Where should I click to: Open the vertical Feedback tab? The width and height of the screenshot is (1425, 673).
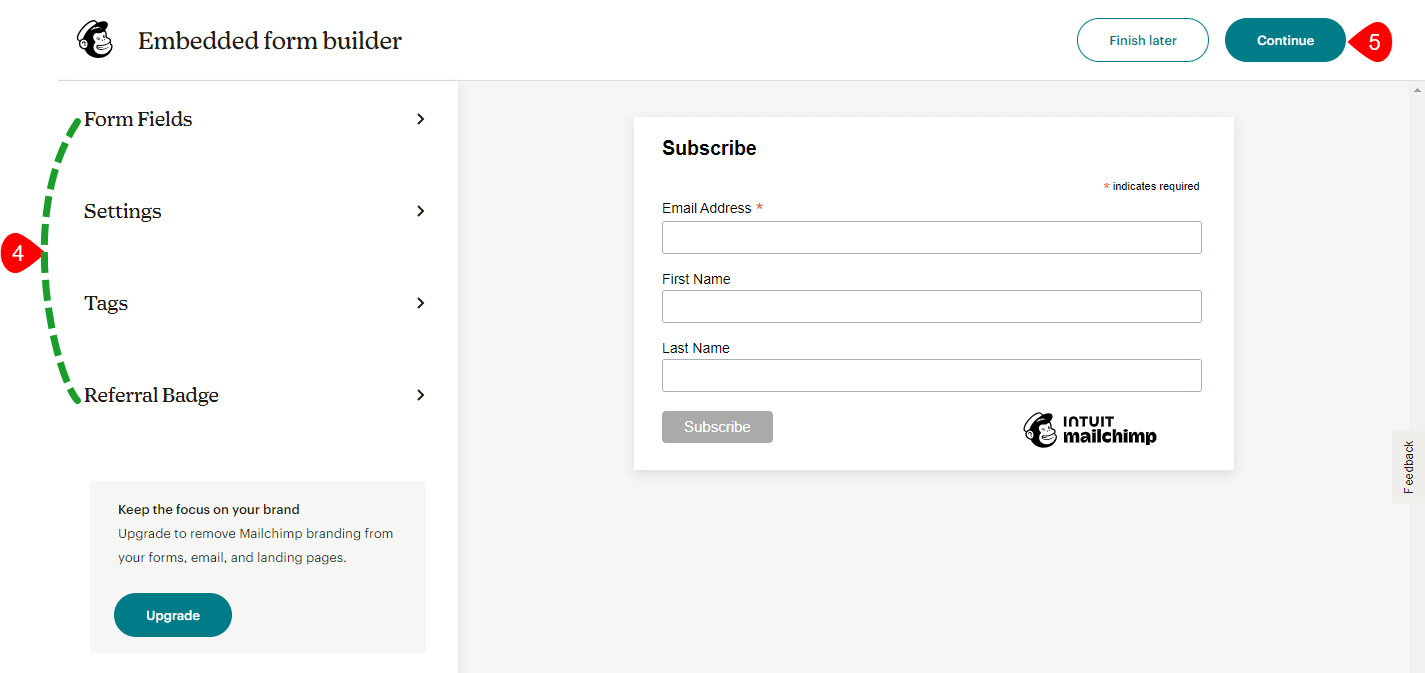(x=1408, y=467)
